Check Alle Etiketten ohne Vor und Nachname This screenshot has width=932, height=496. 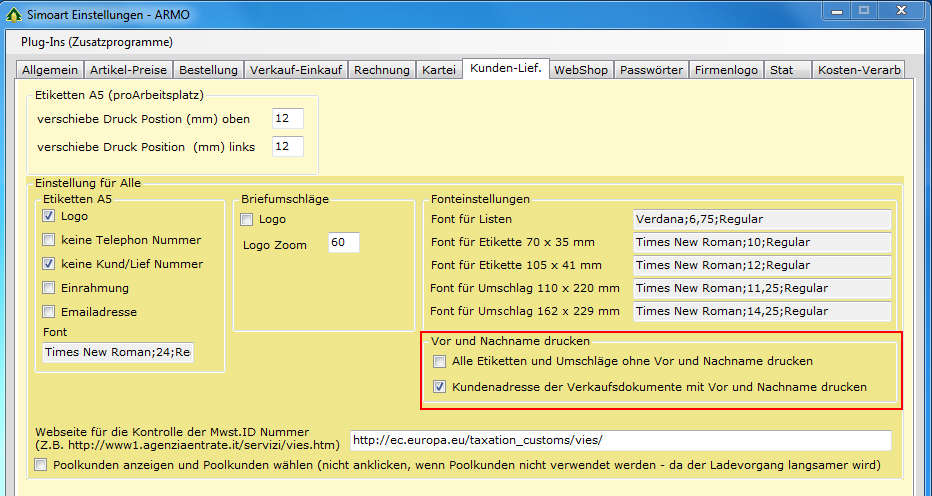point(439,361)
